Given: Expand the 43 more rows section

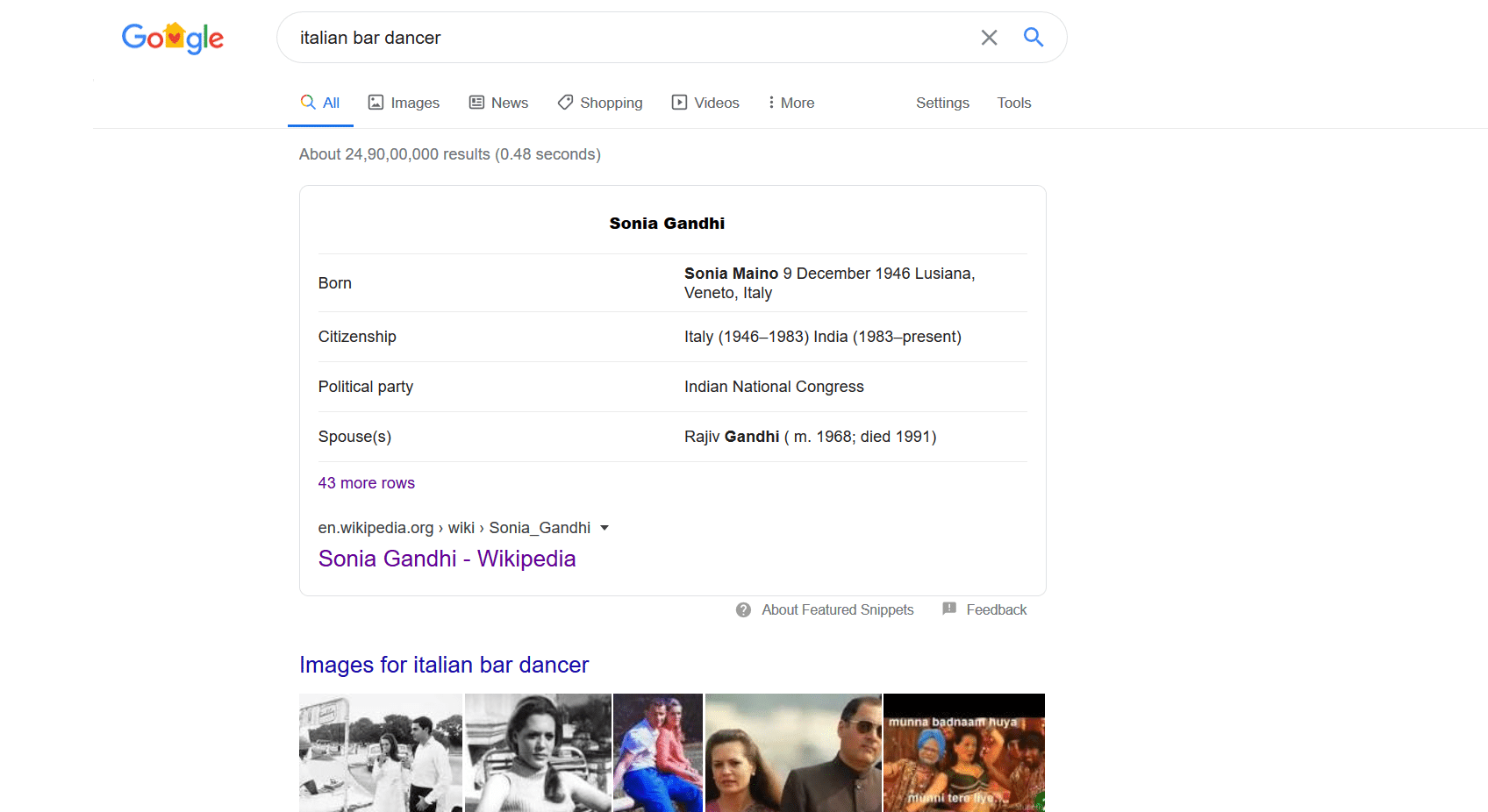Looking at the screenshot, I should [x=366, y=482].
